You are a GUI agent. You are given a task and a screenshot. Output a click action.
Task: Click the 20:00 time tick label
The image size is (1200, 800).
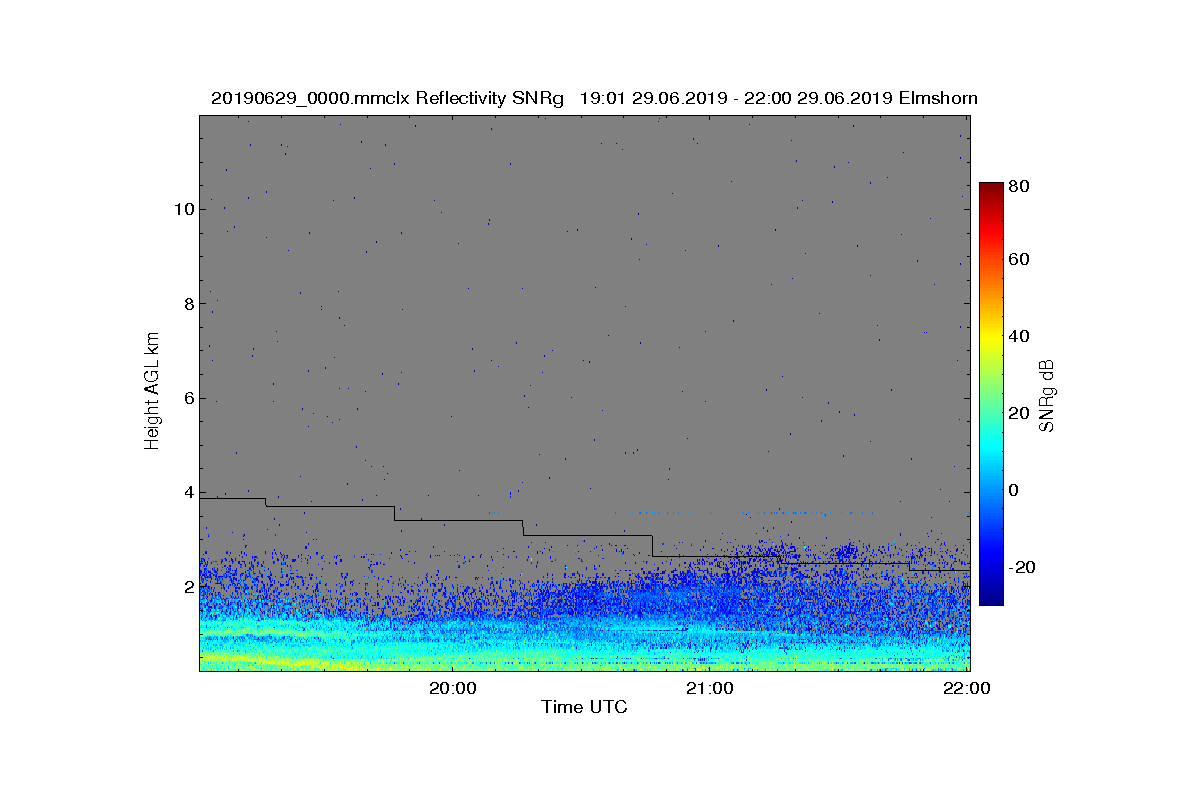pos(453,688)
